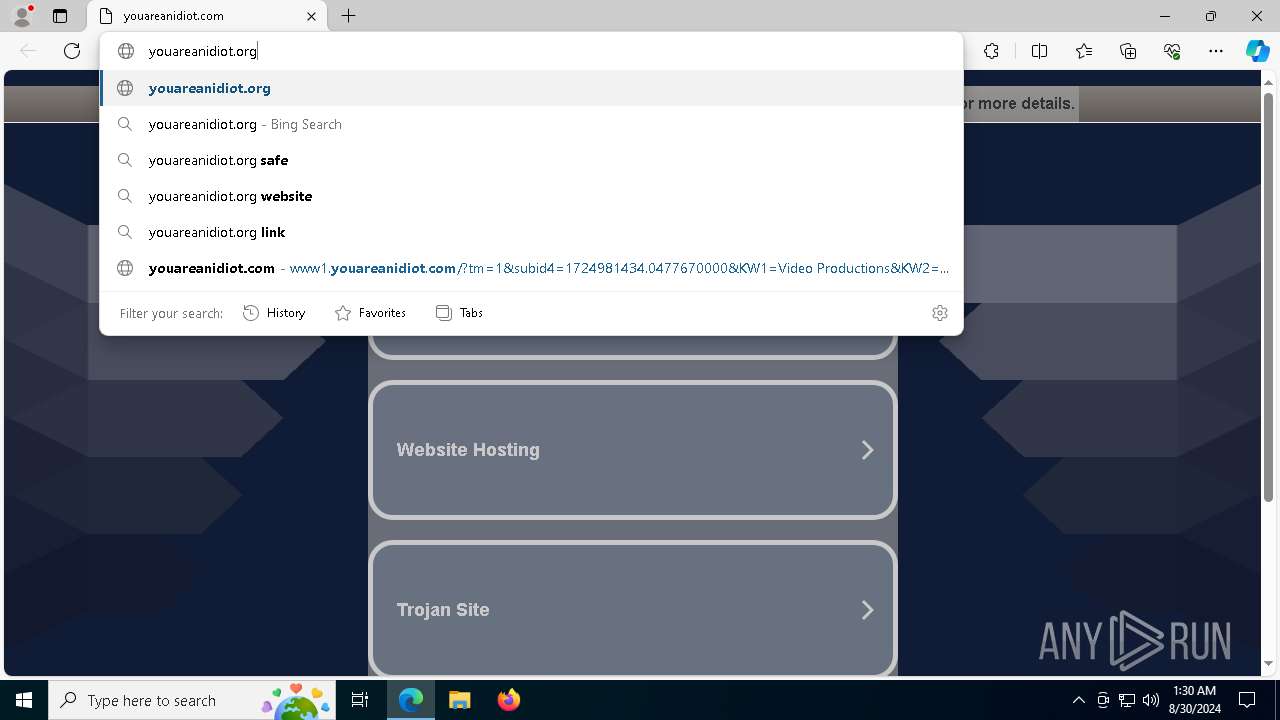This screenshot has height=720, width=1280.
Task: Open Browser essentials heart icon
Action: coord(1172,51)
